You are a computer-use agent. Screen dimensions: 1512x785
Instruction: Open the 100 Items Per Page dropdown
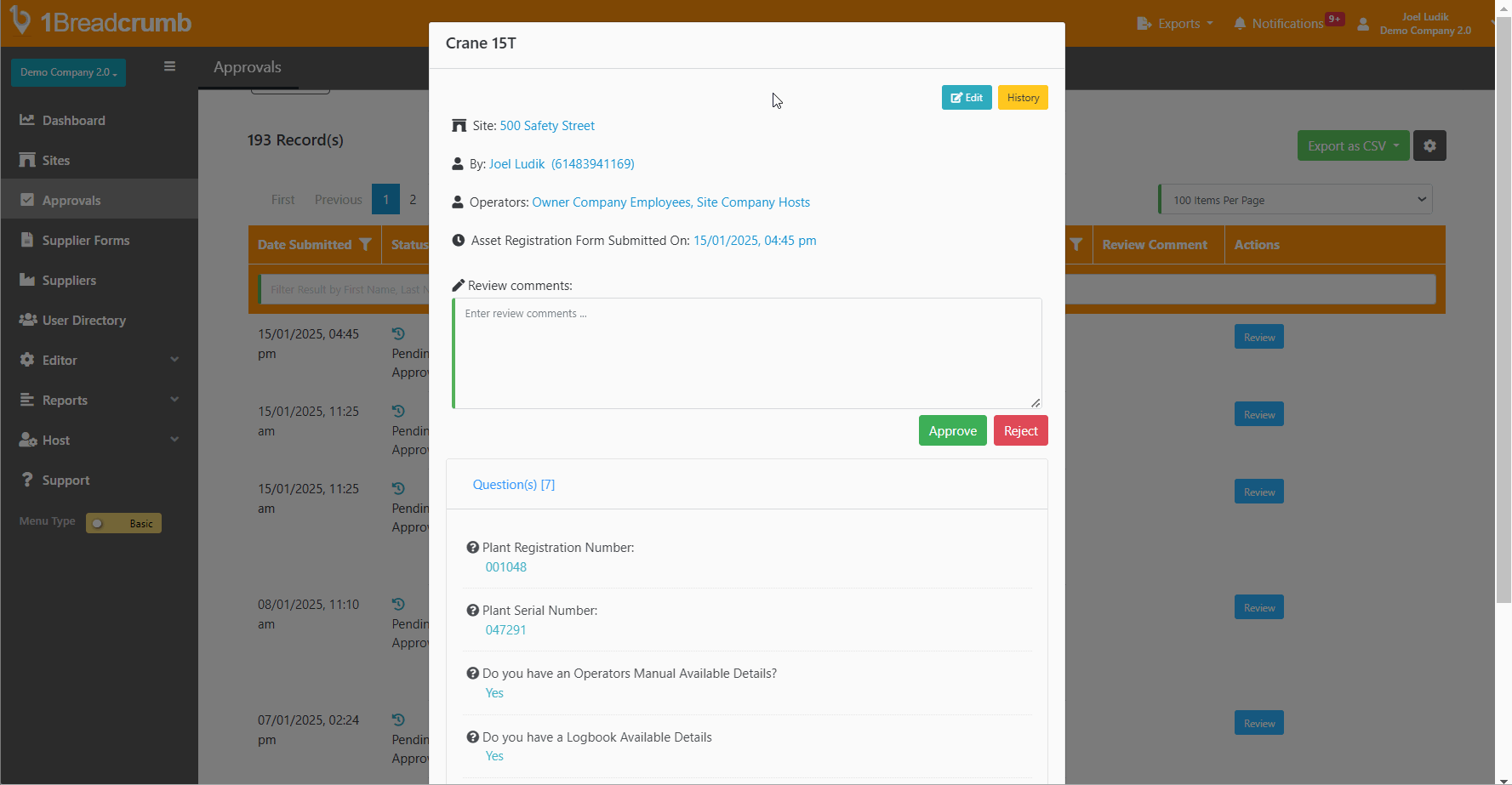click(1296, 200)
